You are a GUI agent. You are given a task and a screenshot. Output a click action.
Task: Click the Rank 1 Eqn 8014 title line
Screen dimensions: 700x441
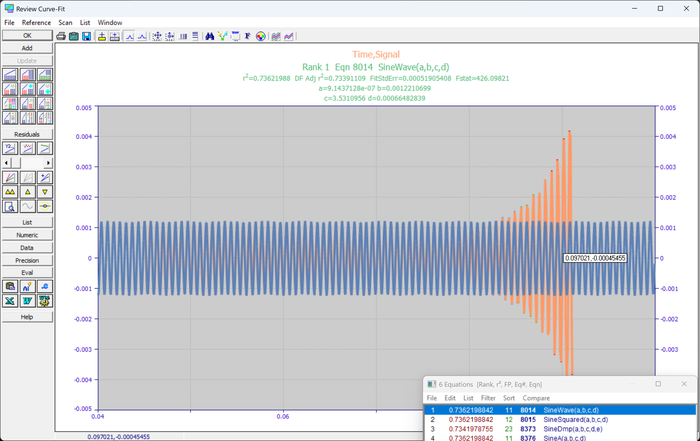point(376,67)
